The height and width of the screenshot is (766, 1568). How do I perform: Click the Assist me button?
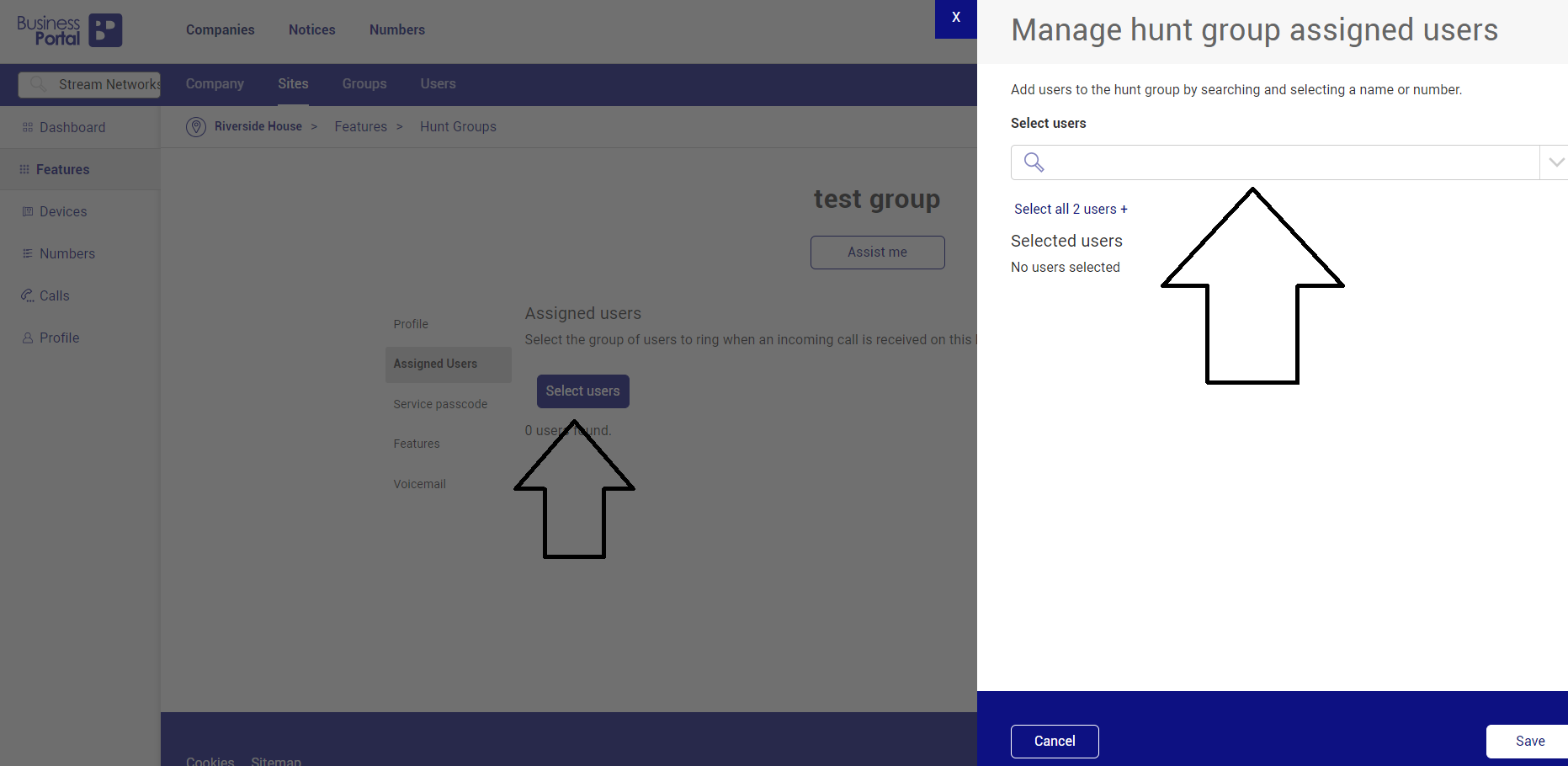878,253
